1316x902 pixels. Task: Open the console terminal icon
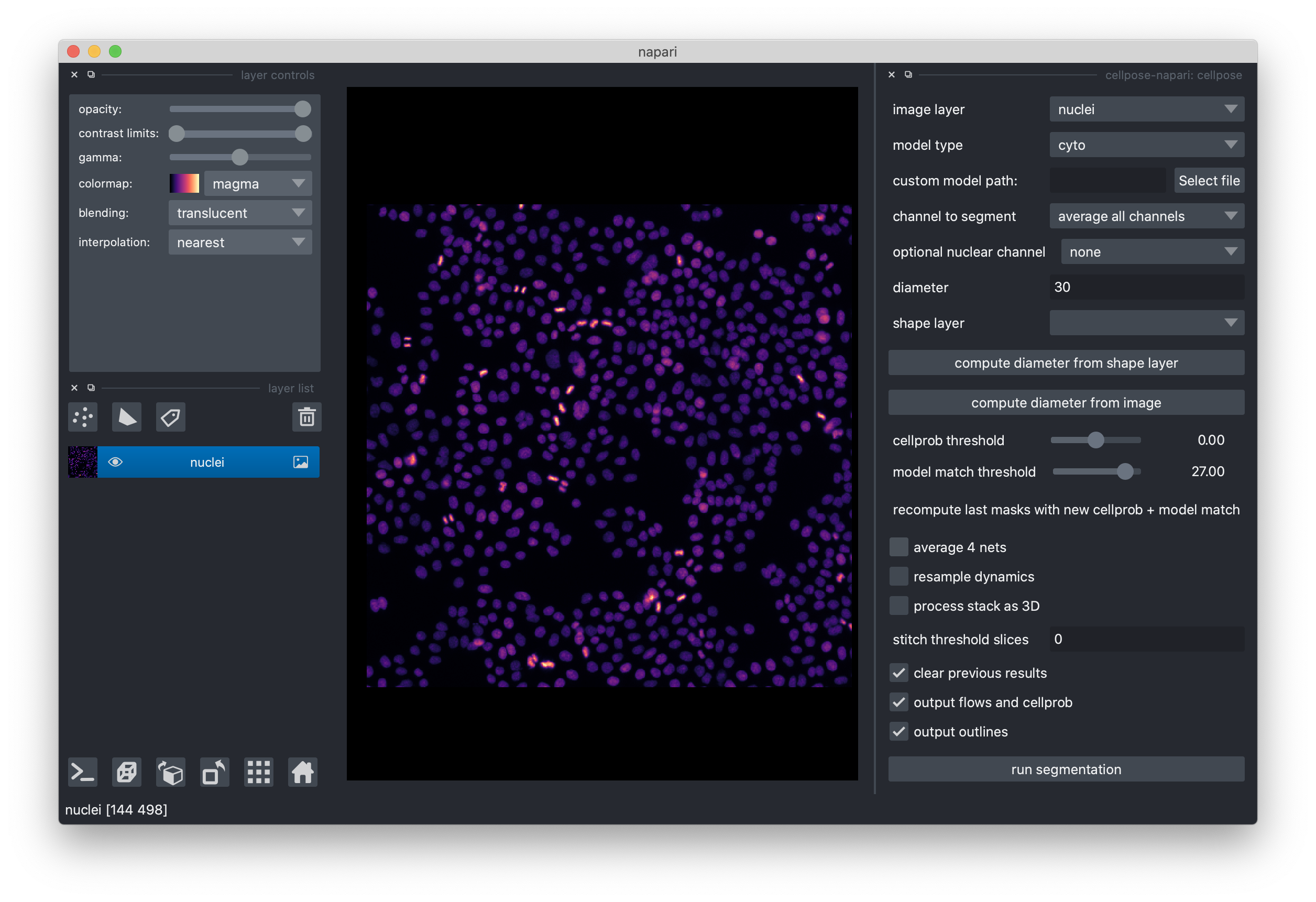click(x=83, y=772)
